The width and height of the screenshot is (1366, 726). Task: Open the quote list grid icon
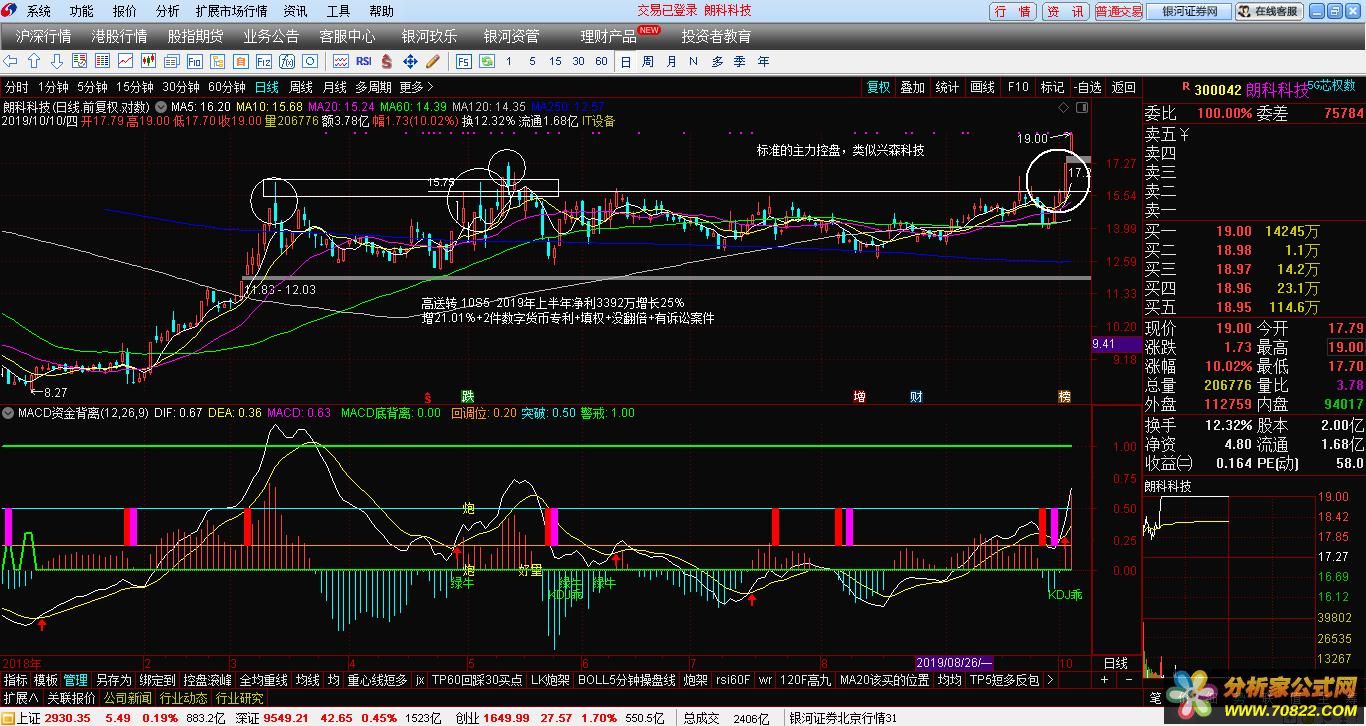click(102, 61)
